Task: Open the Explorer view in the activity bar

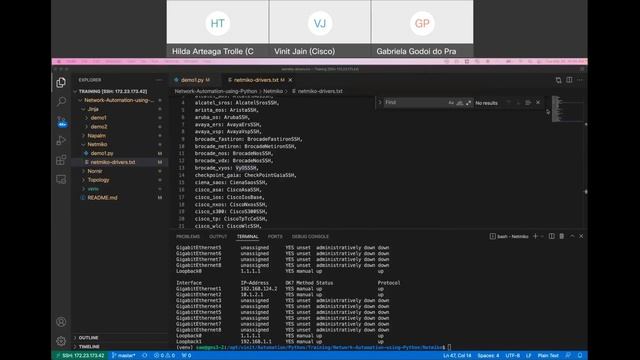Action: coord(61,82)
